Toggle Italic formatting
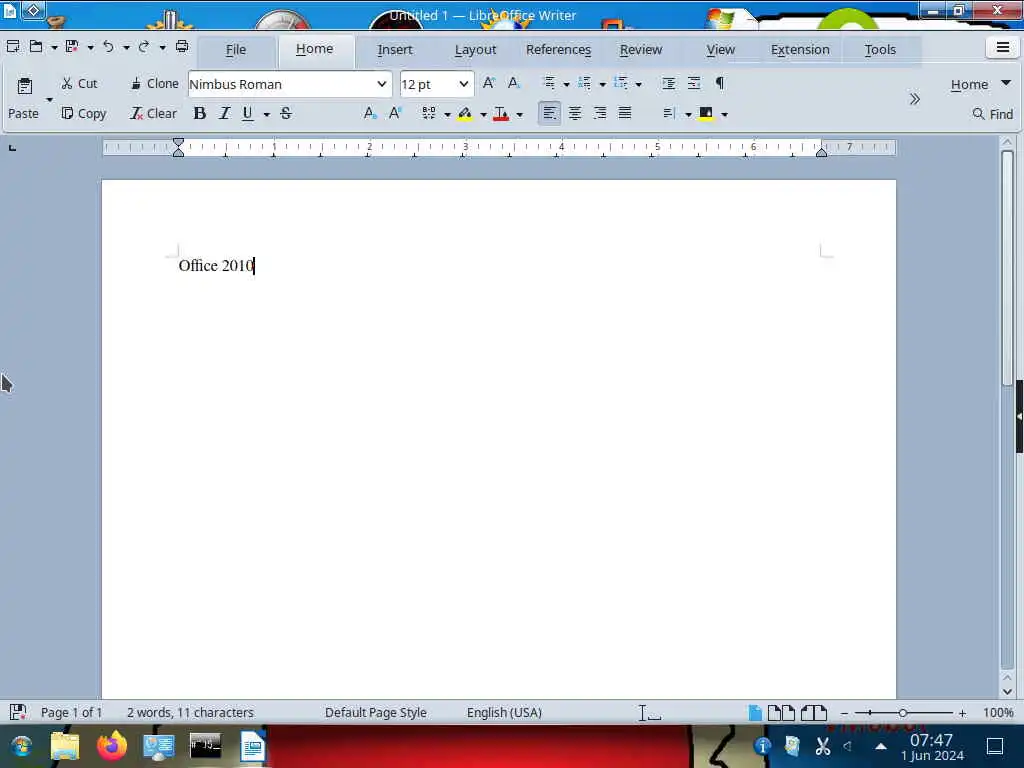This screenshot has width=1024, height=768. (224, 114)
